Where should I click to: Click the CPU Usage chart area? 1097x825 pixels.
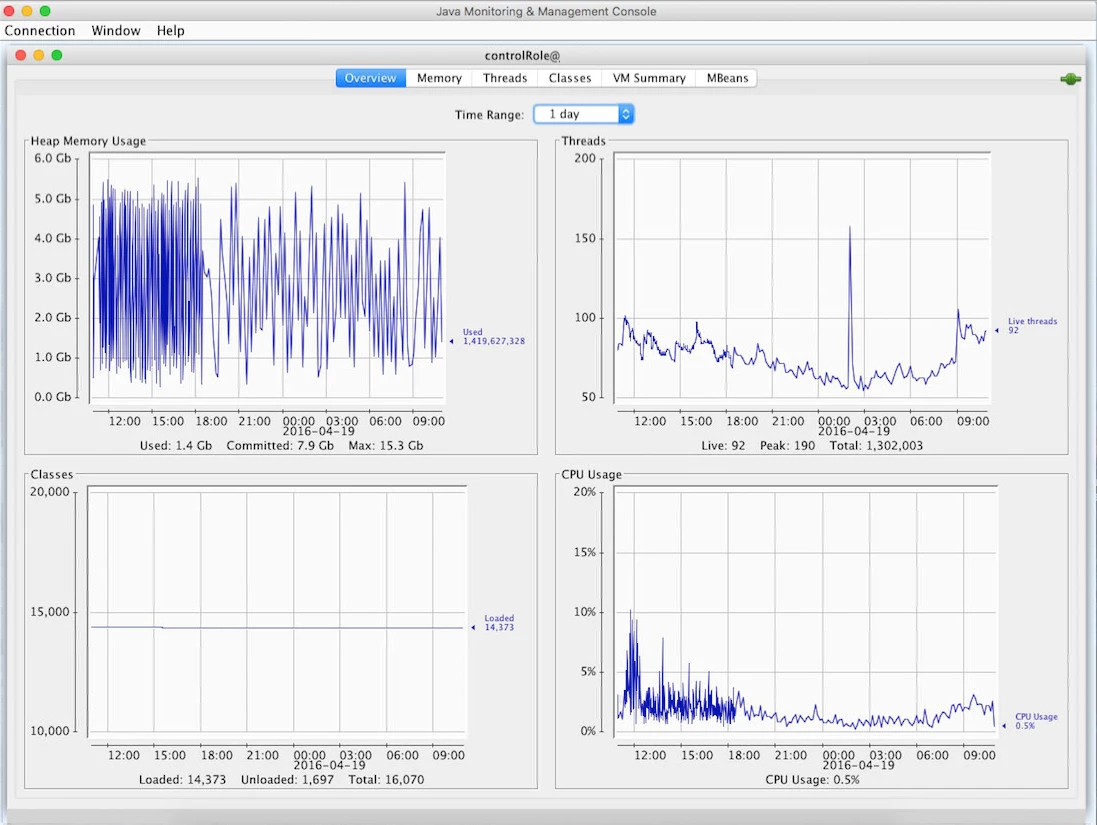(x=805, y=612)
